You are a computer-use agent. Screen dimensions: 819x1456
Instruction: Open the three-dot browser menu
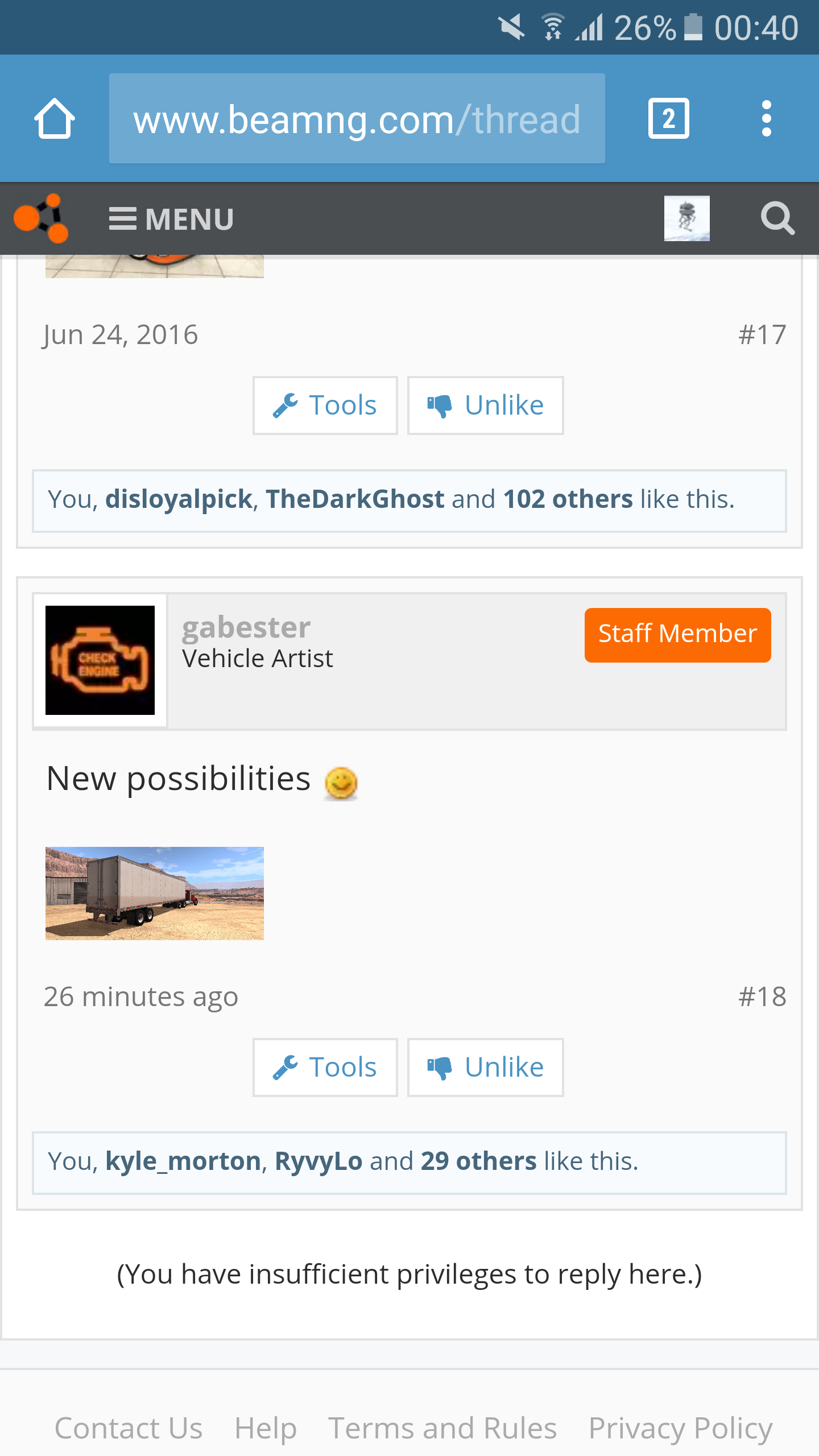coord(766,118)
